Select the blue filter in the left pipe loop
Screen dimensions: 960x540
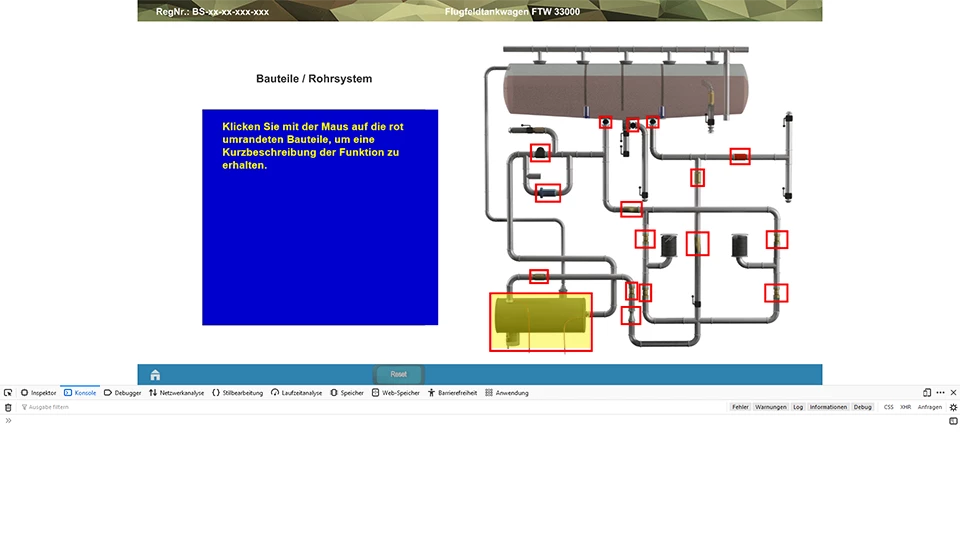[548, 193]
